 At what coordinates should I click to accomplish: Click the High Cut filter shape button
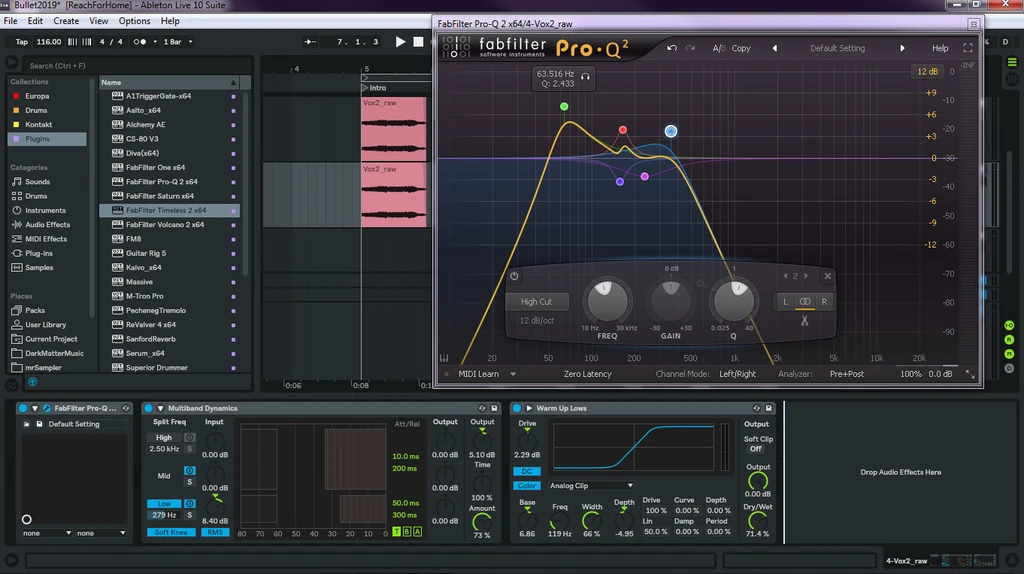(x=537, y=301)
